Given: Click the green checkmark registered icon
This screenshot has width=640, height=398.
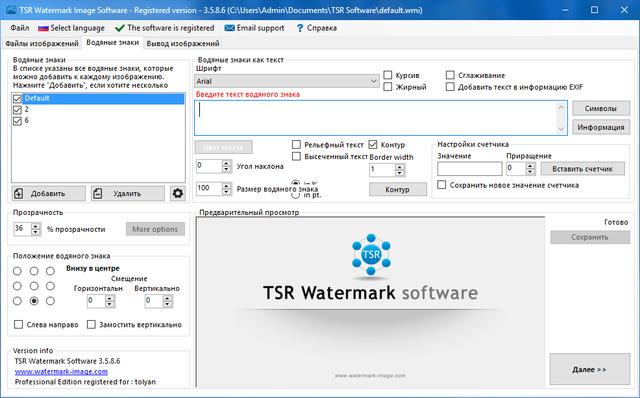Looking at the screenshot, I should click(x=120, y=28).
